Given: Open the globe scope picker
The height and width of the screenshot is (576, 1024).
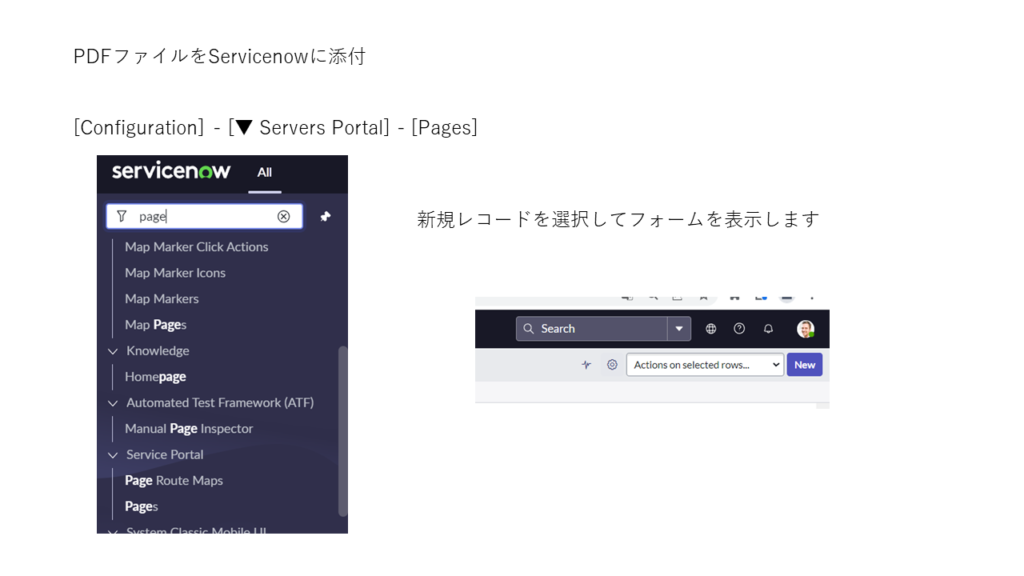Looking at the screenshot, I should pos(711,328).
